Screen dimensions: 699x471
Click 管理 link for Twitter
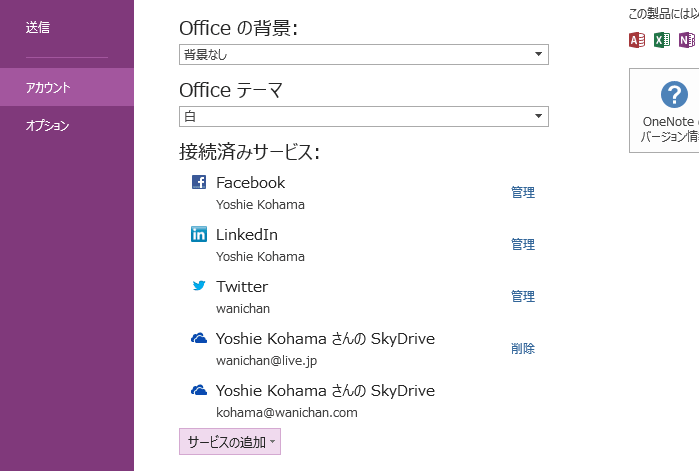coord(523,296)
